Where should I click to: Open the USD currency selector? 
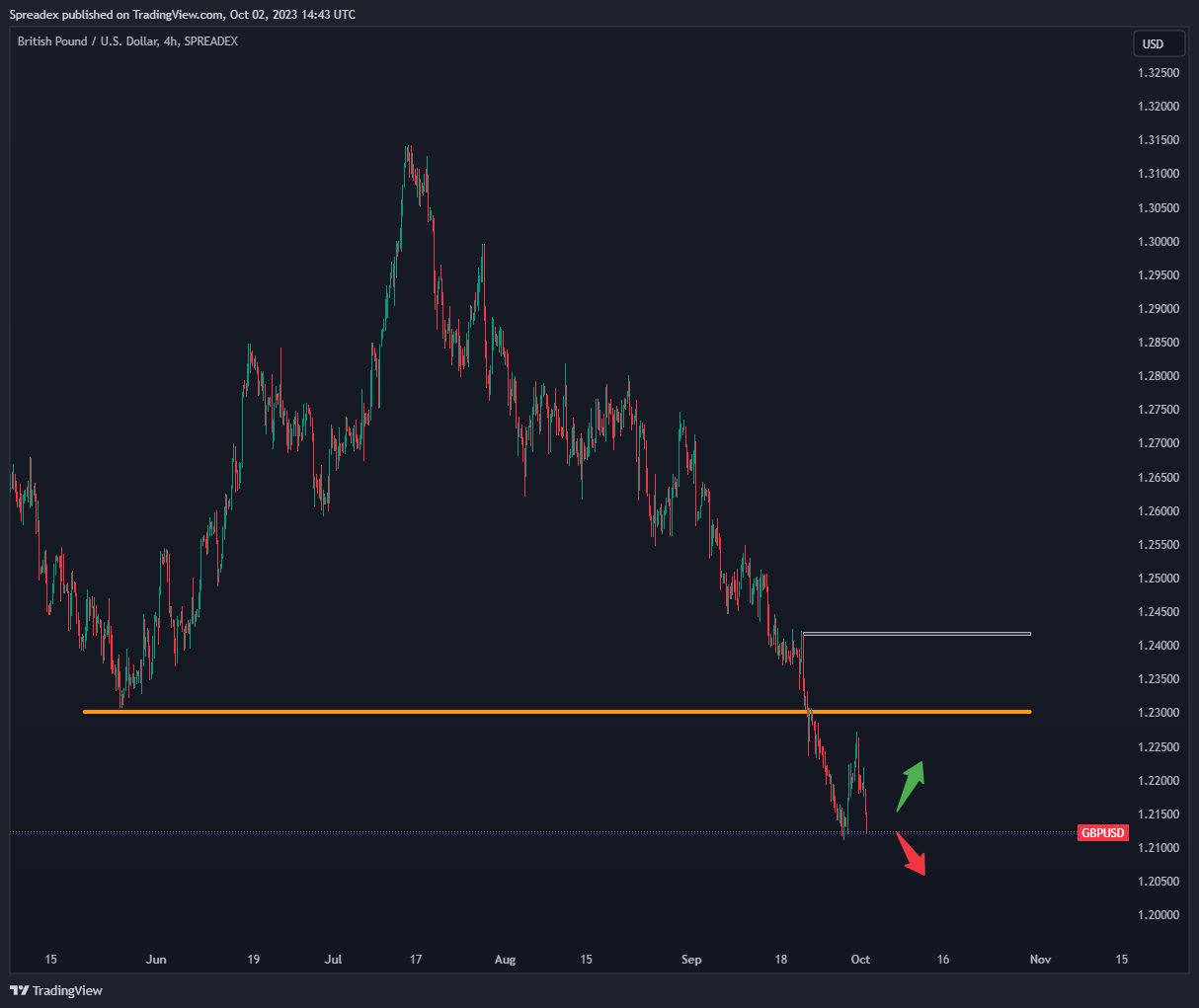(1159, 43)
